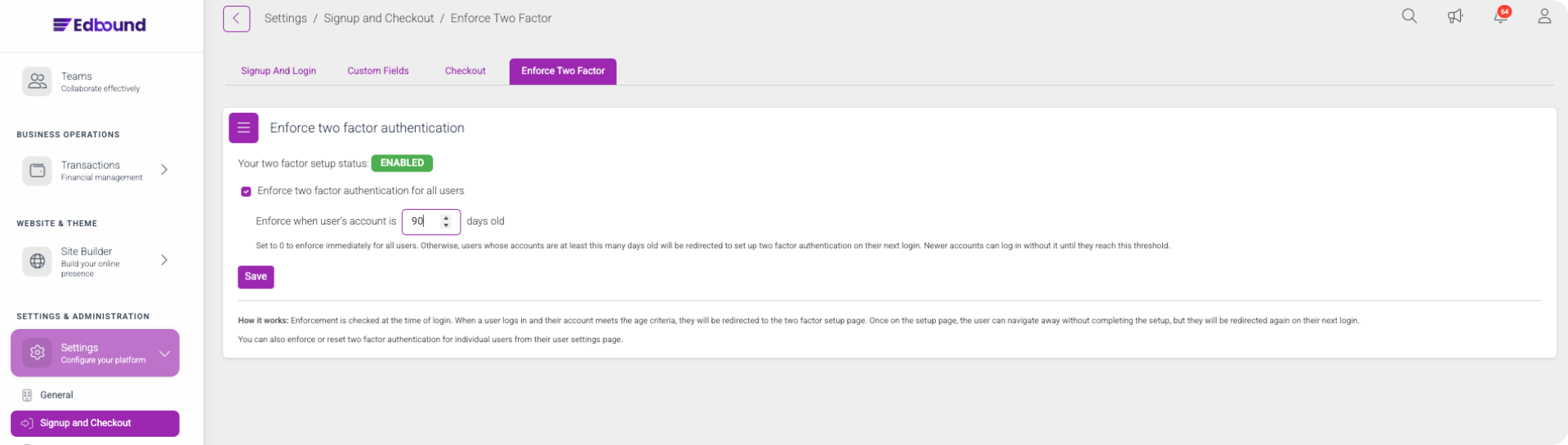Switch to the Custom Fields tab
The height and width of the screenshot is (445, 1568).
tap(378, 71)
